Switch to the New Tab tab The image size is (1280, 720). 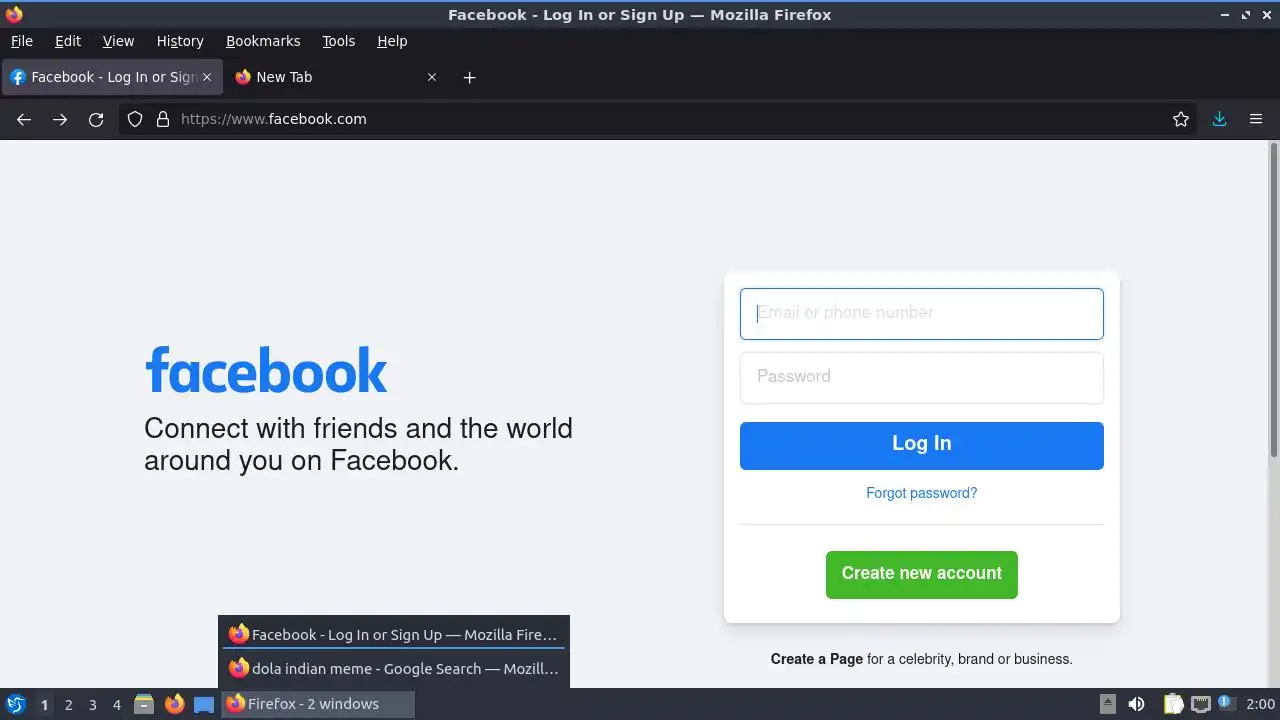(x=337, y=77)
